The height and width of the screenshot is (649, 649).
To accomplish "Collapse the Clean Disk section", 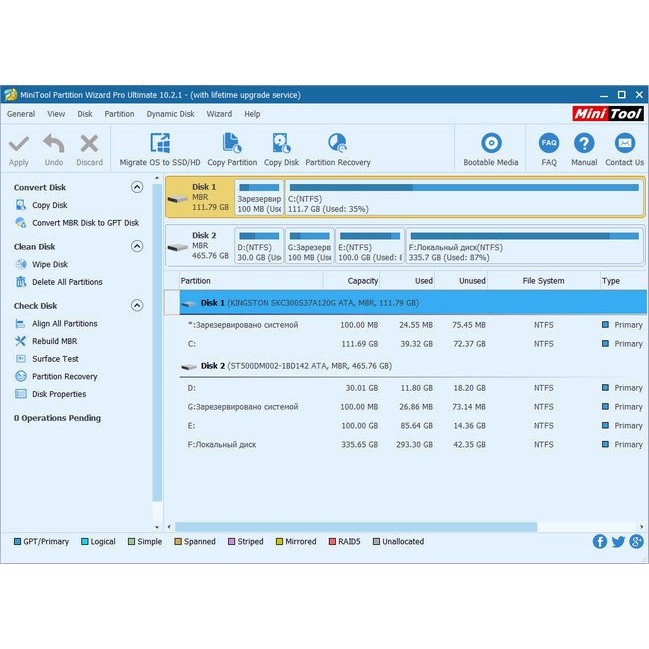I will click(137, 246).
